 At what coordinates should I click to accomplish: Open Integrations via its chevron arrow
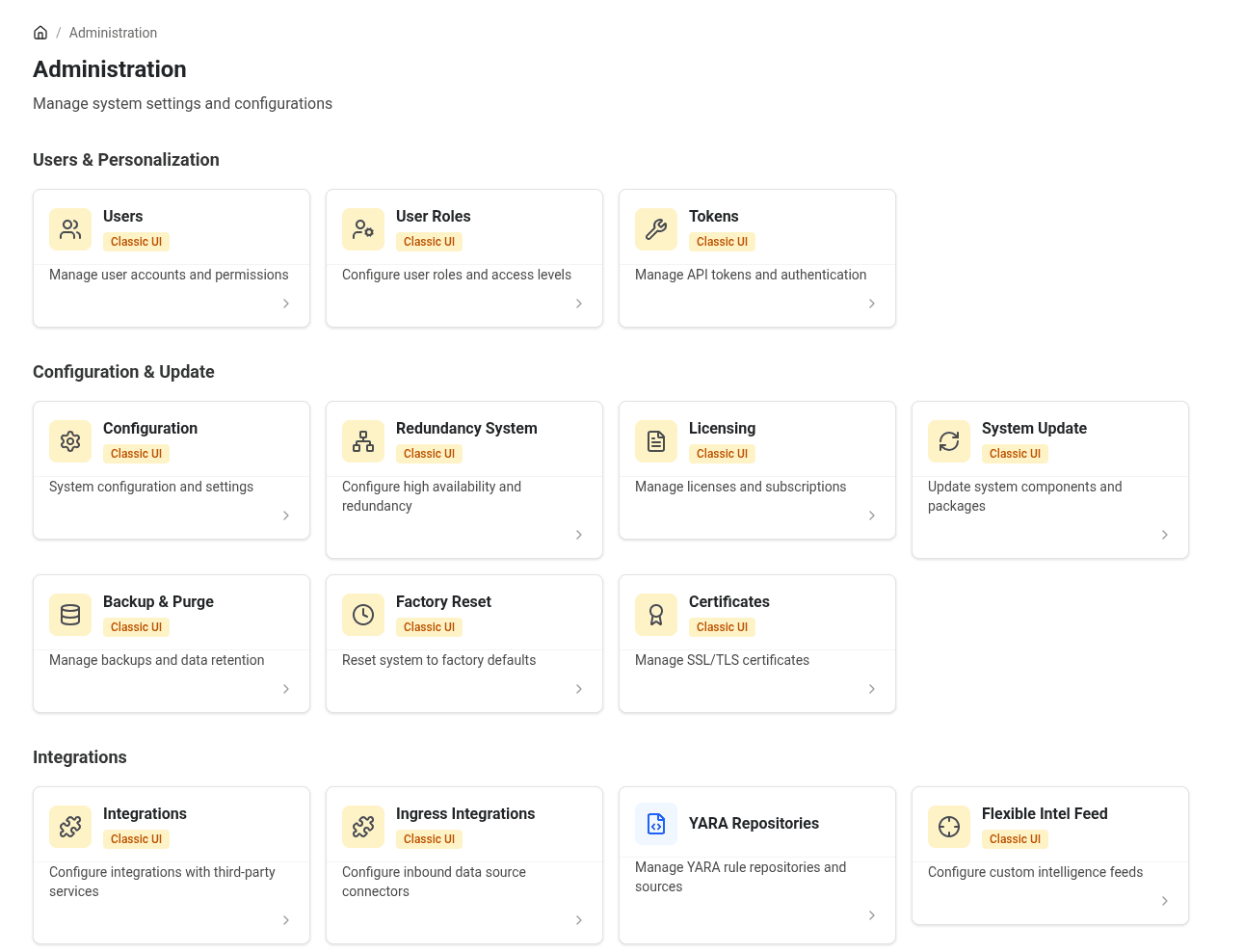[286, 920]
